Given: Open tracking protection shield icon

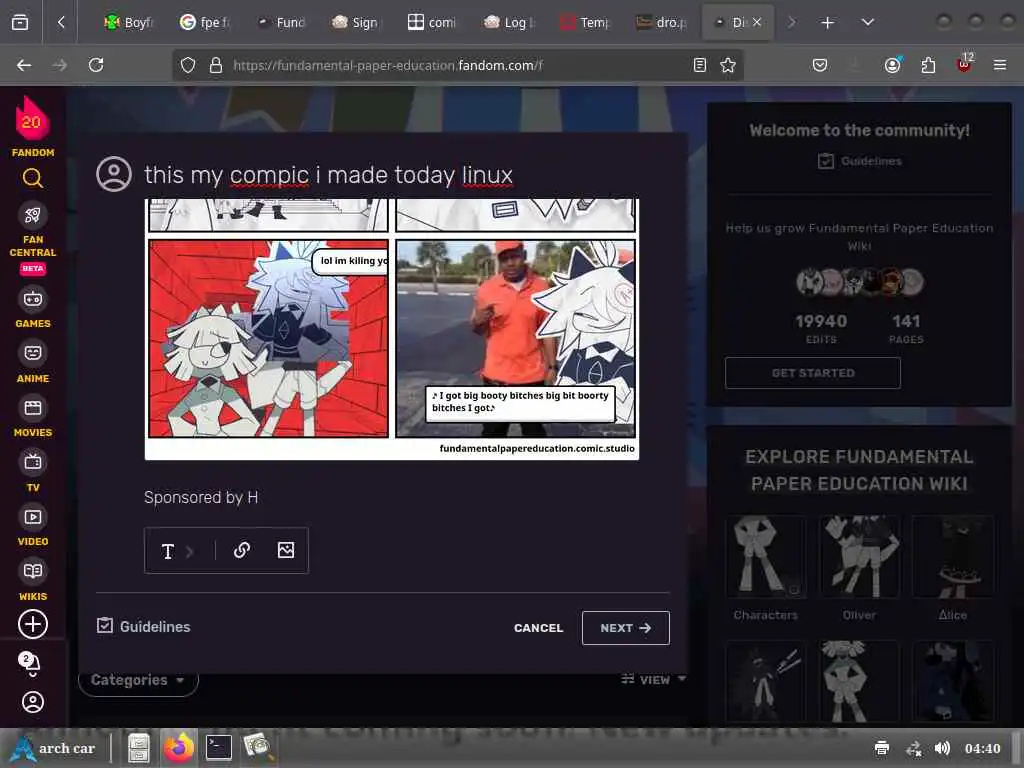Looking at the screenshot, I should click(188, 65).
